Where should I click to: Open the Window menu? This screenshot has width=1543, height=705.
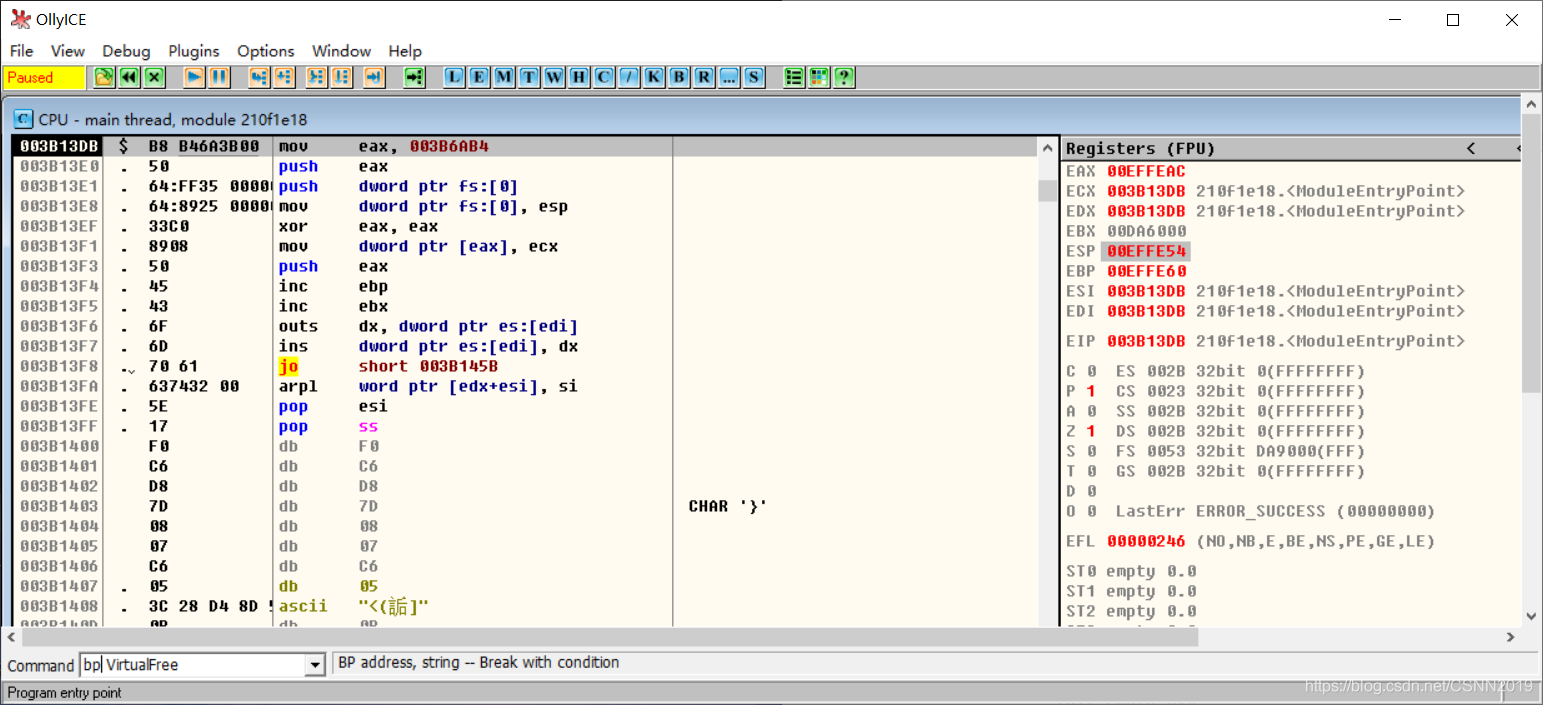342,51
